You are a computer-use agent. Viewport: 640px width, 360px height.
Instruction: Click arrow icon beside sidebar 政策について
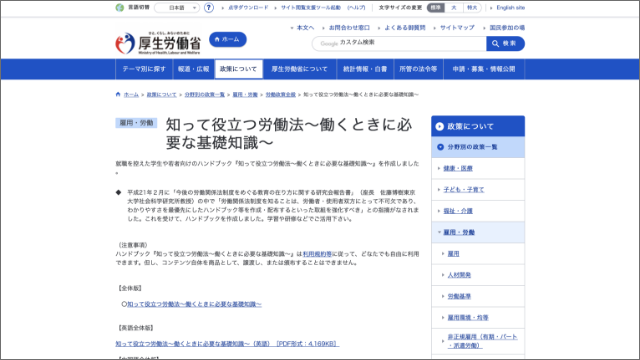point(440,127)
